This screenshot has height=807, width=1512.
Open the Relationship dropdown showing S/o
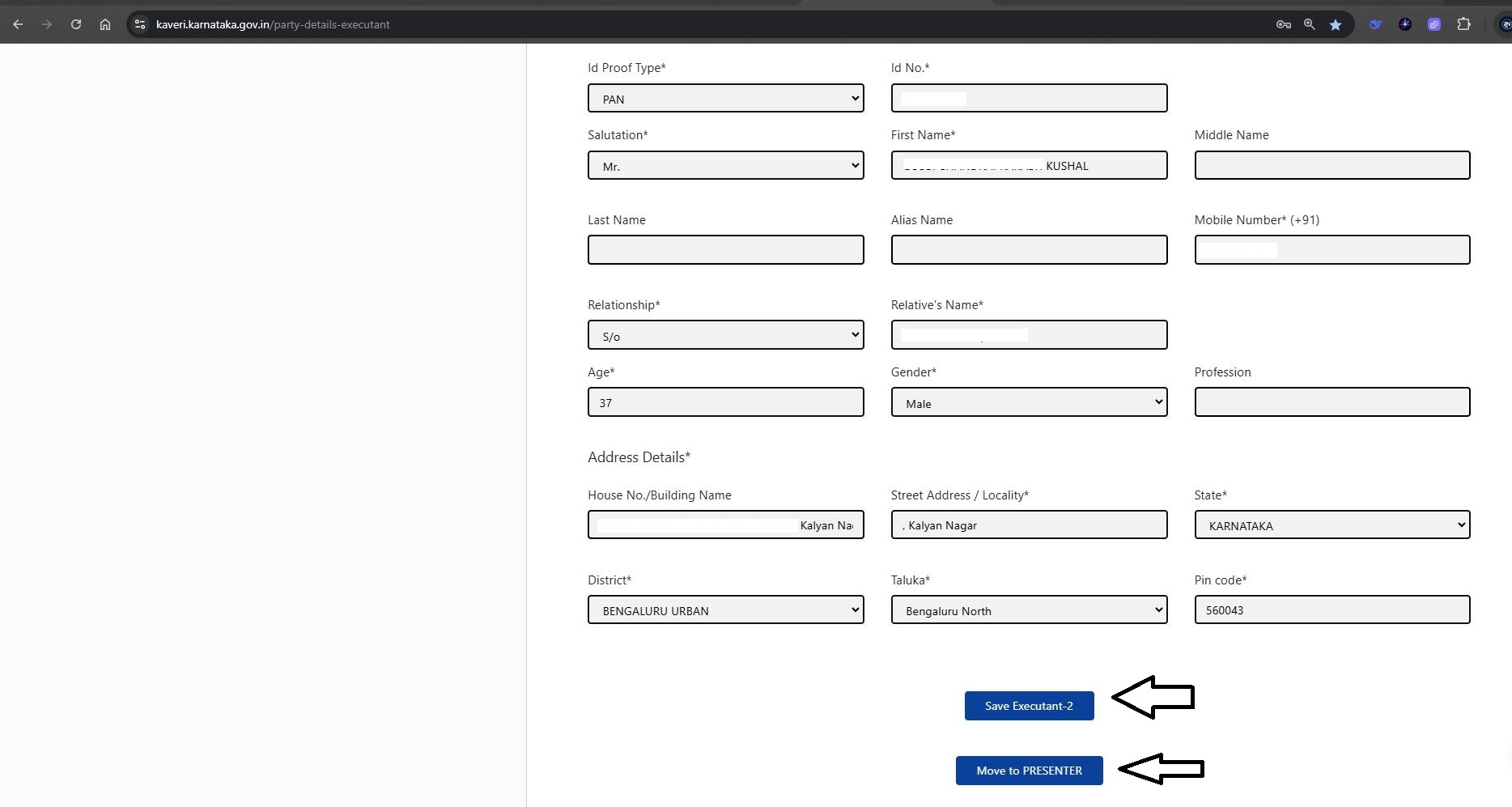(x=725, y=336)
